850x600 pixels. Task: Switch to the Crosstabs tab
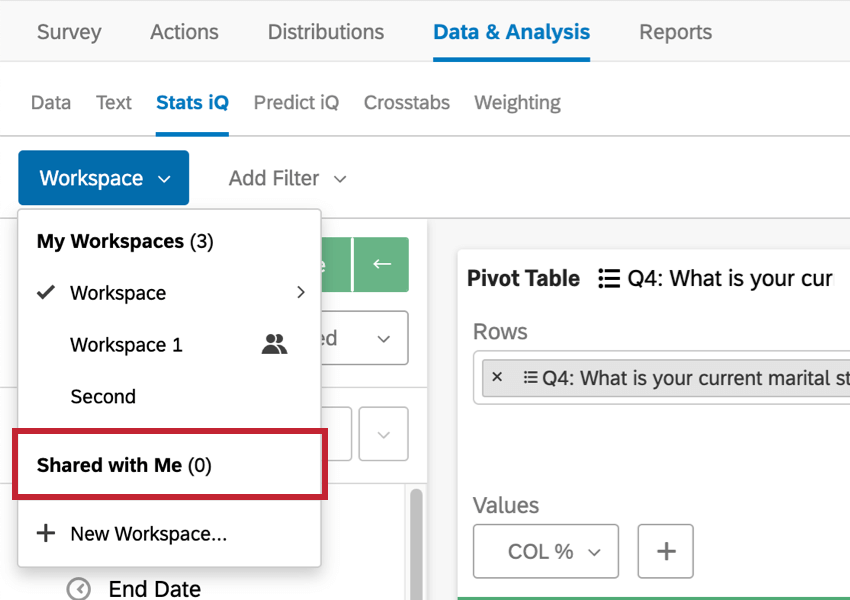[x=406, y=102]
